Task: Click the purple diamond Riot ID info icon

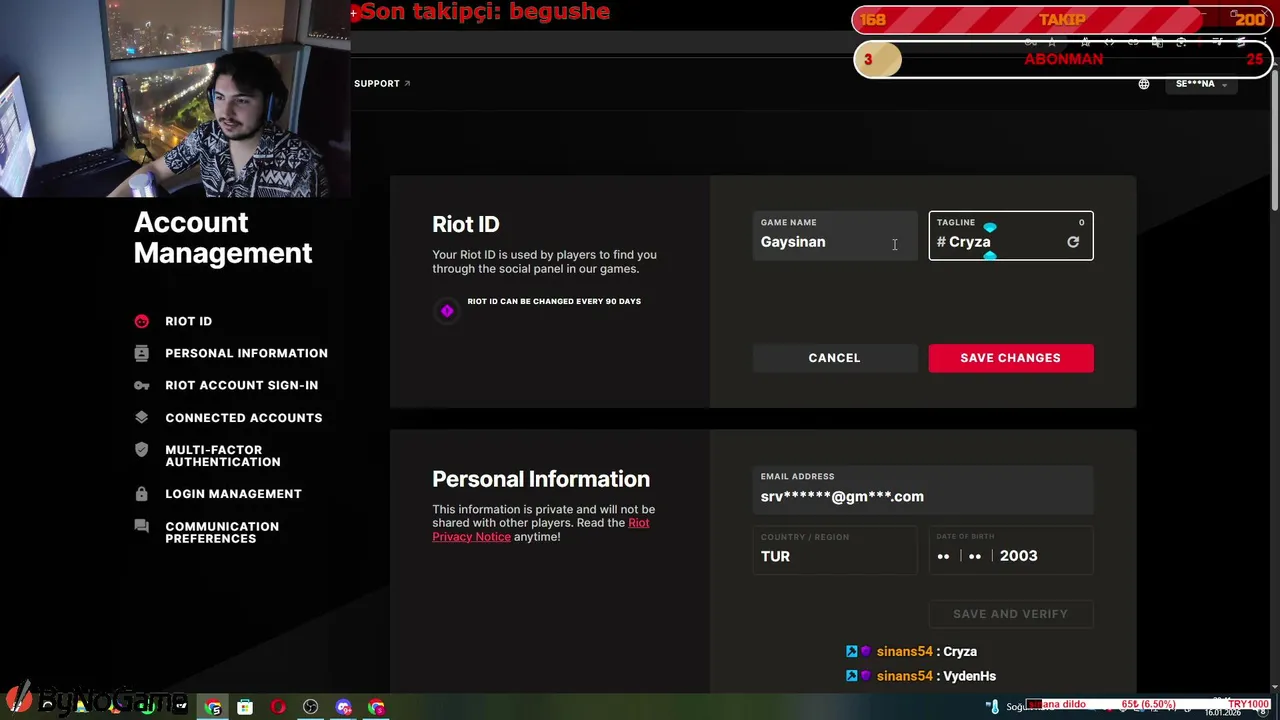Action: pos(447,311)
